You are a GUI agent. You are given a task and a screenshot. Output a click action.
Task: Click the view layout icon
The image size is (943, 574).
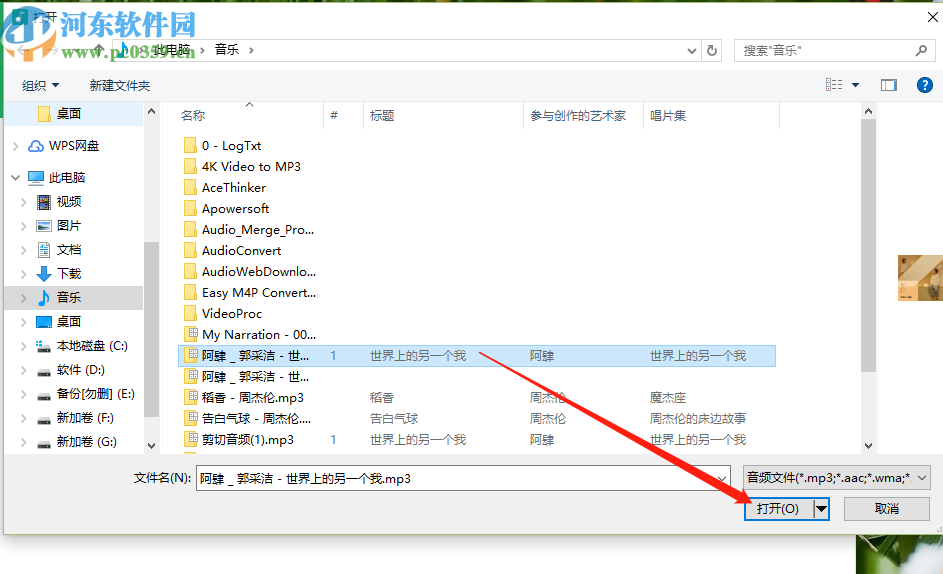coord(834,85)
